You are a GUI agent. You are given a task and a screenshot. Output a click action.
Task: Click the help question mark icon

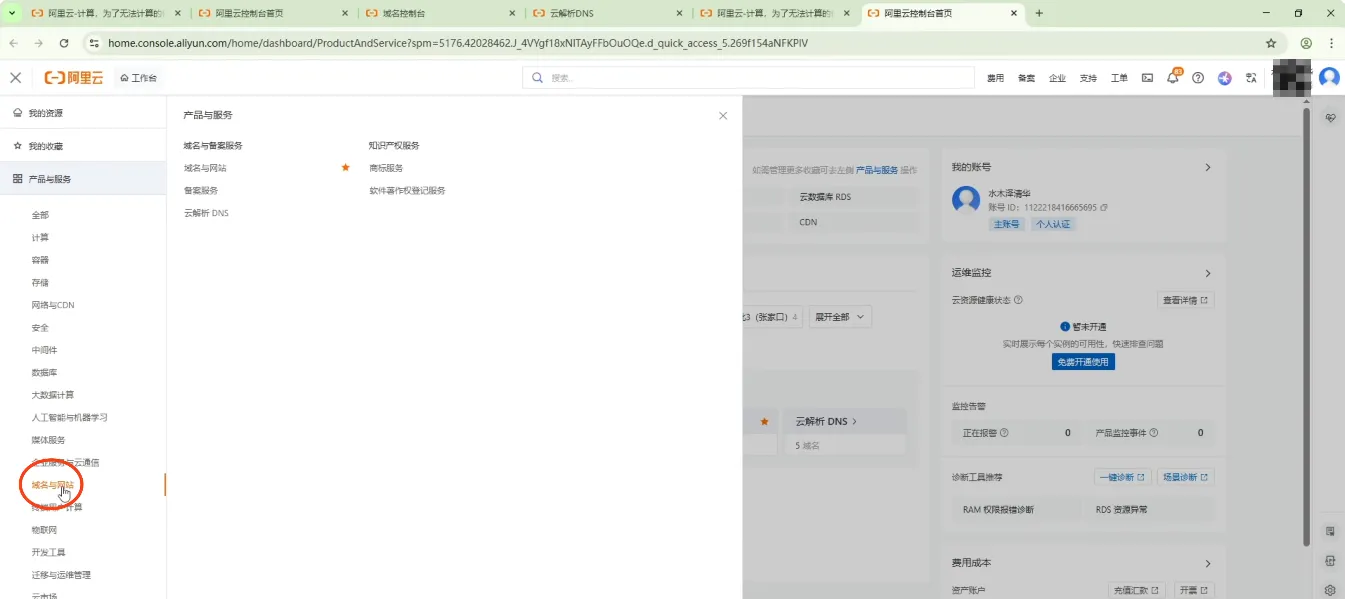(1198, 78)
